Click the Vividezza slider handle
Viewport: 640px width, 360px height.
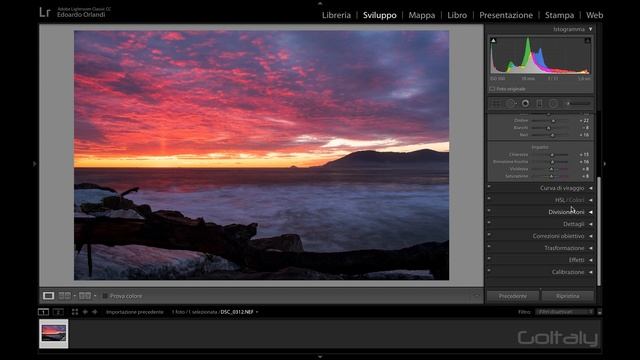point(551,169)
